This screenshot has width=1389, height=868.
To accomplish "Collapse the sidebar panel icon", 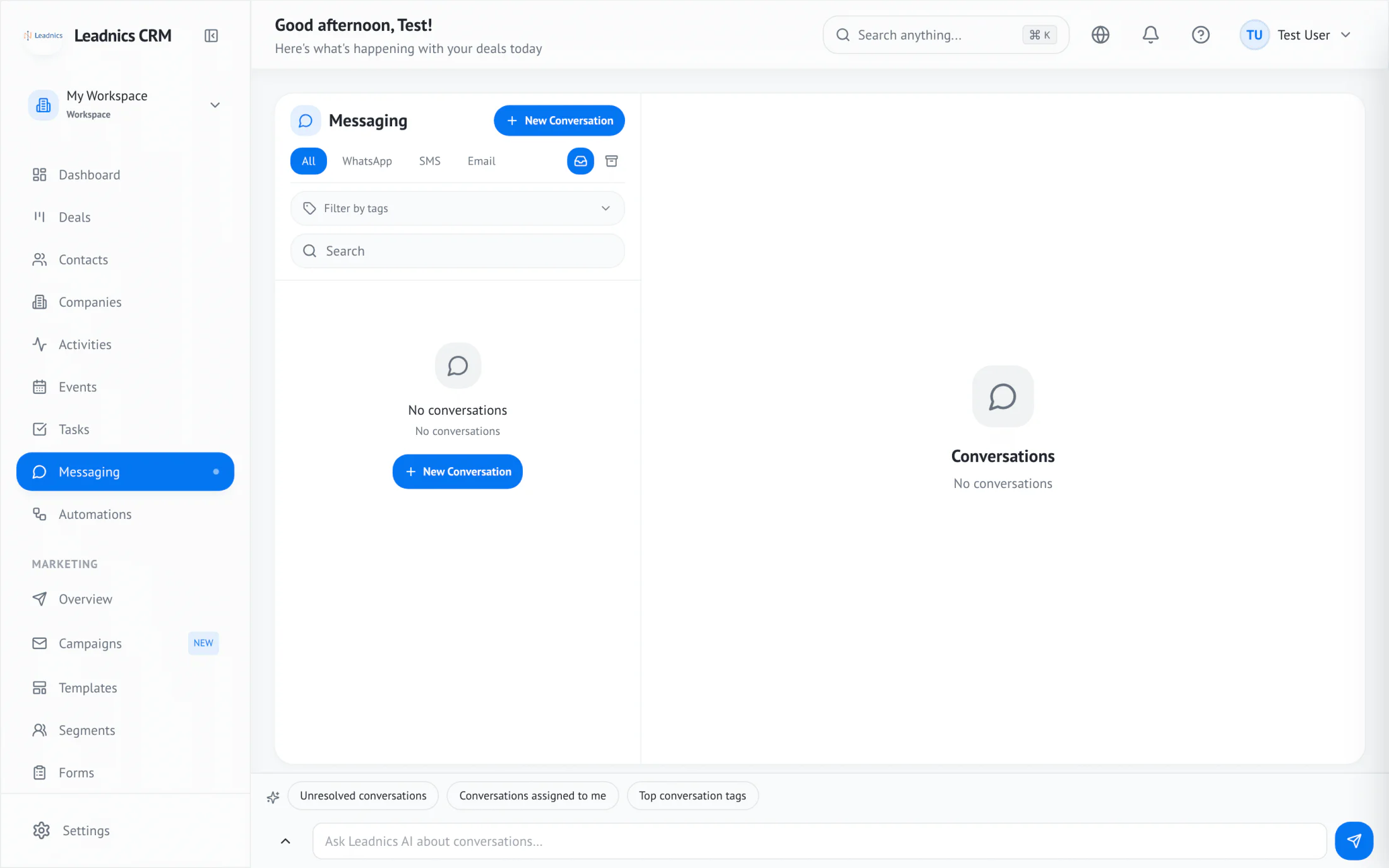I will point(211,36).
